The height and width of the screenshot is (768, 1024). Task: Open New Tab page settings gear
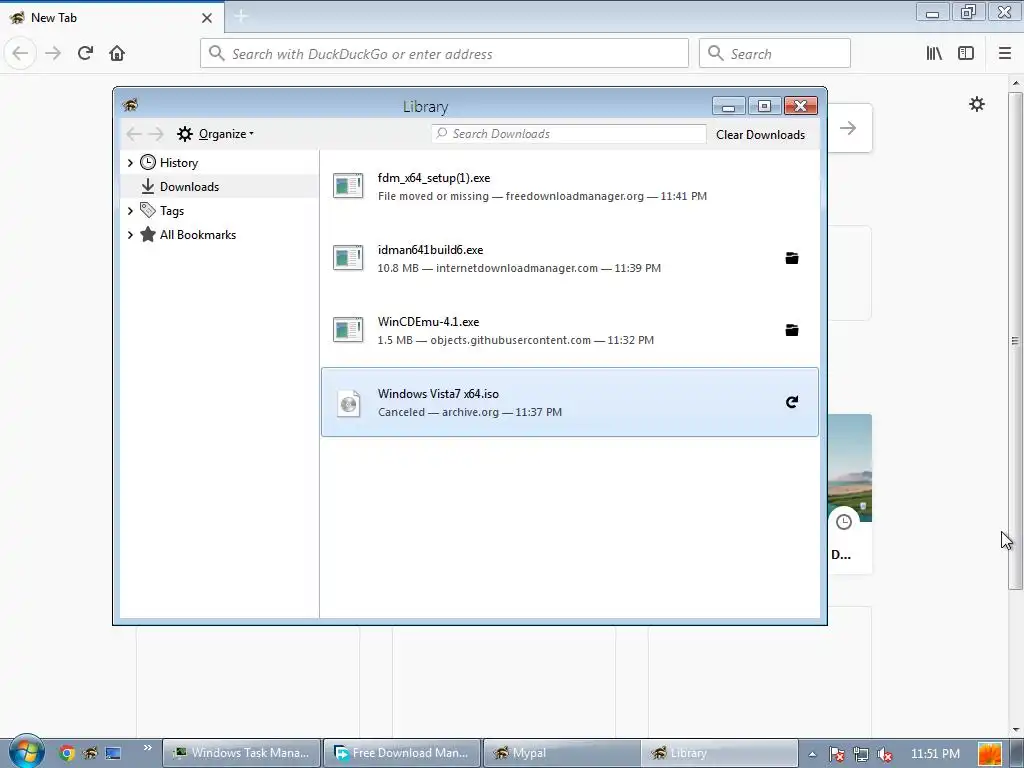[976, 104]
